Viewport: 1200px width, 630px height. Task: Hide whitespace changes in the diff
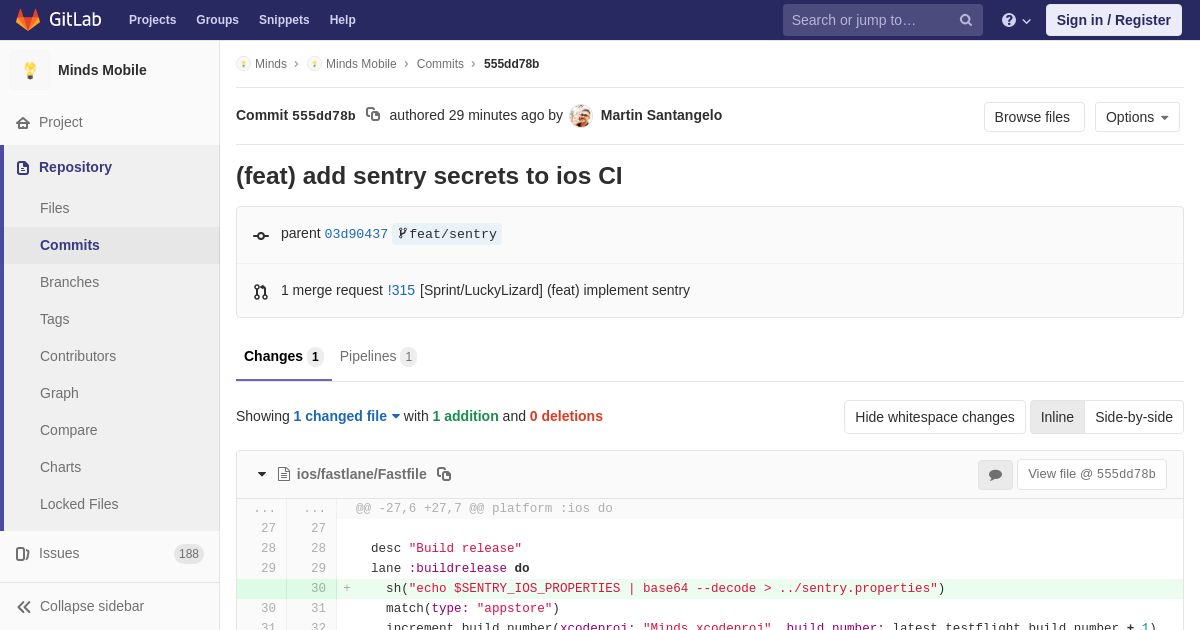[x=935, y=417]
